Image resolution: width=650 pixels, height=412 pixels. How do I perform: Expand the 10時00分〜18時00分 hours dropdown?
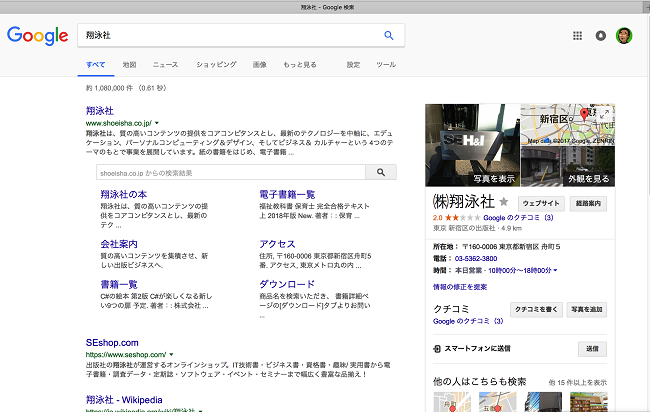(x=523, y=271)
